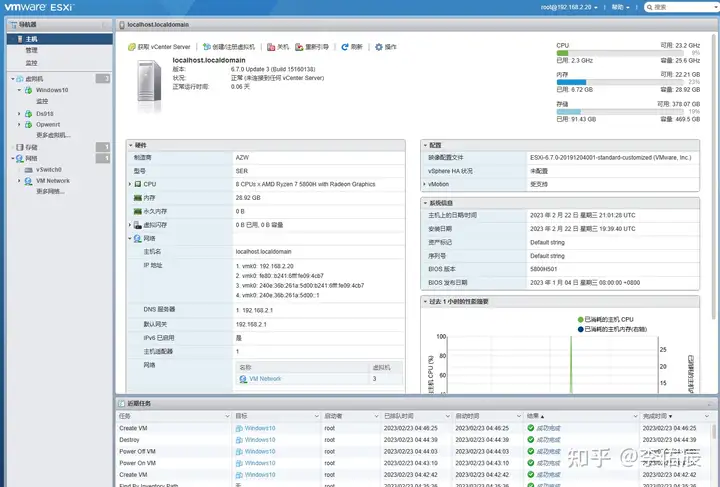Expand the CPU row in hardware panel

point(130,184)
